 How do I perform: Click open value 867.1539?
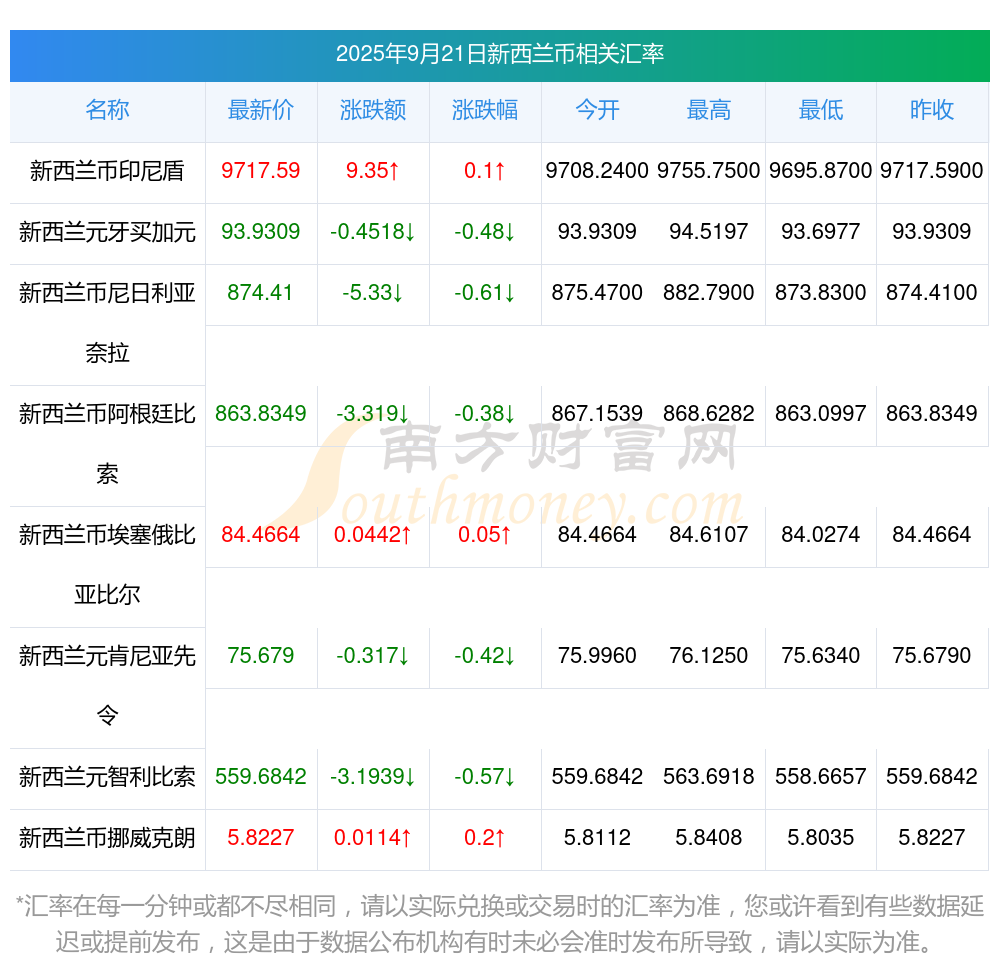tap(597, 414)
